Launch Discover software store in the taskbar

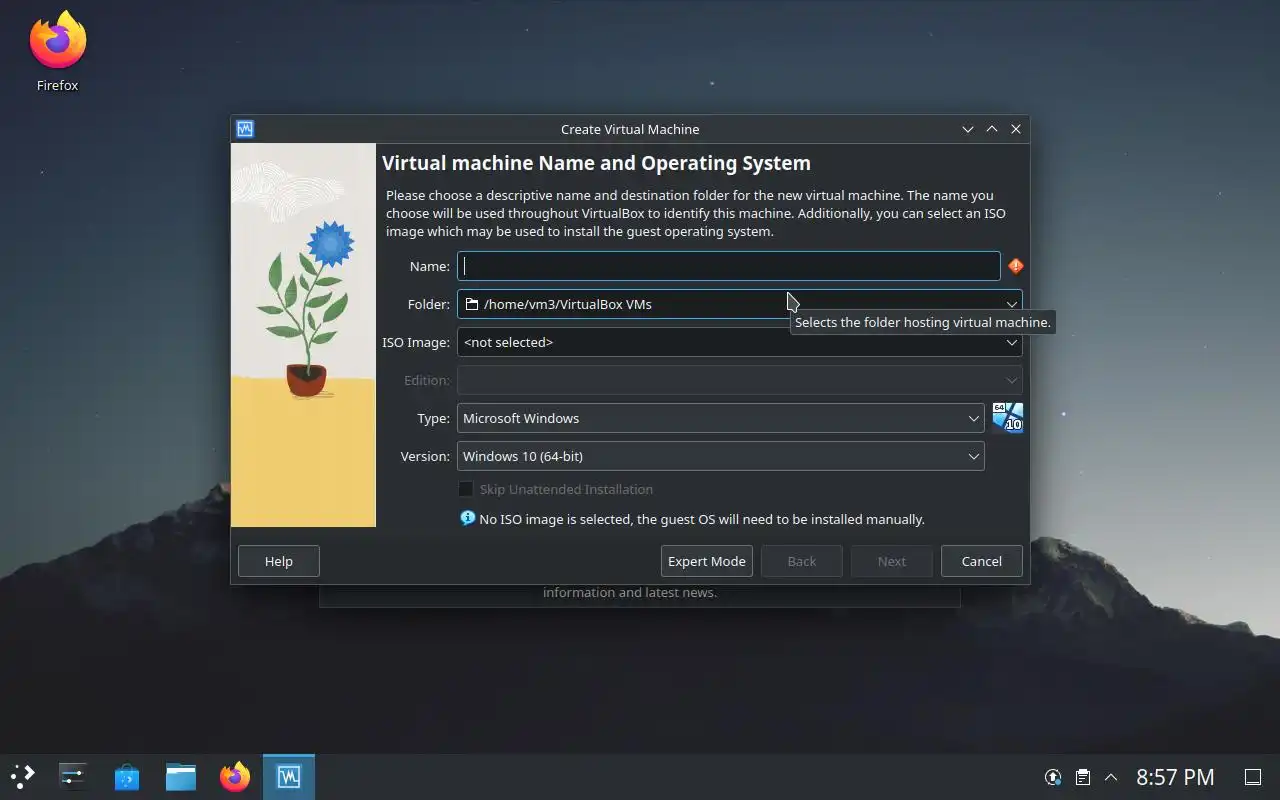point(127,776)
